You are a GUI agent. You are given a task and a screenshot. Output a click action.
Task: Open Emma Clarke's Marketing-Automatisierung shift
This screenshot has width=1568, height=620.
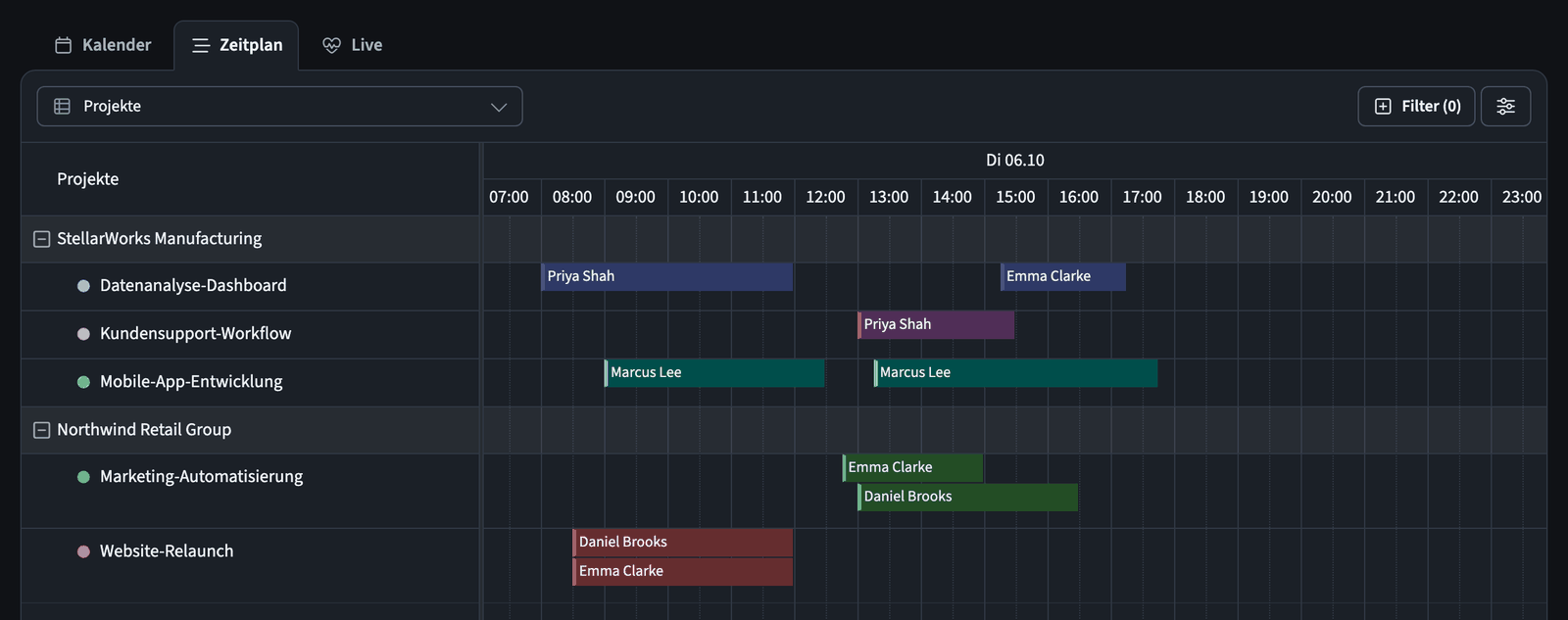(912, 467)
